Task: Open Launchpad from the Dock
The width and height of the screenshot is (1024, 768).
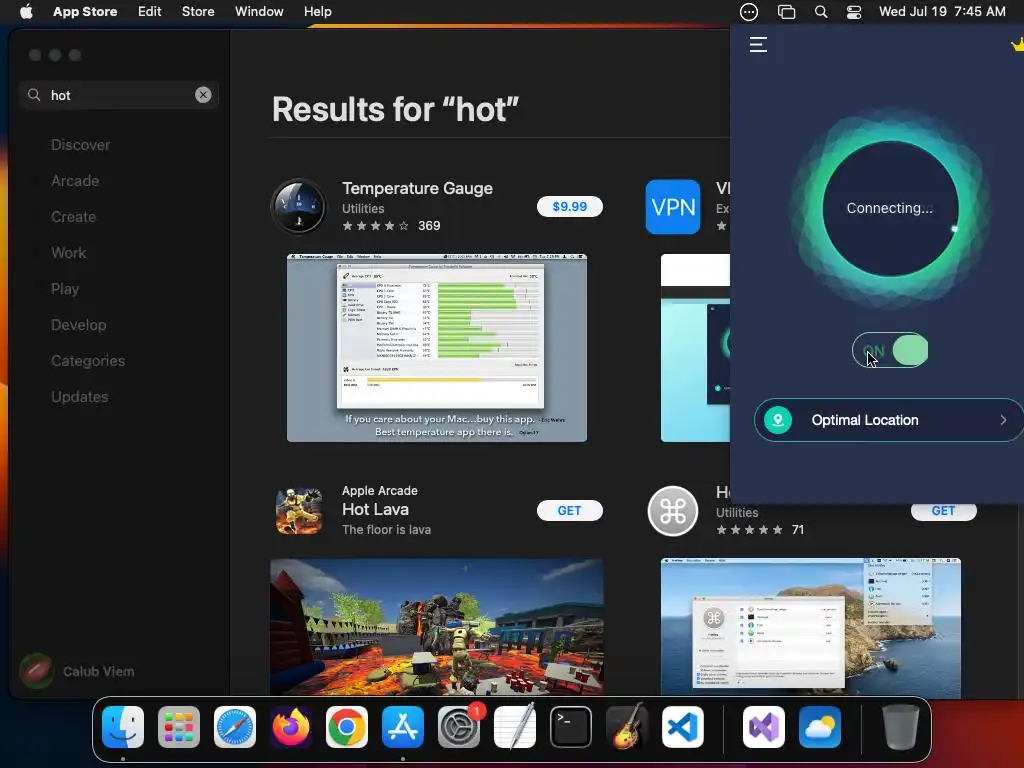Action: coord(179,727)
